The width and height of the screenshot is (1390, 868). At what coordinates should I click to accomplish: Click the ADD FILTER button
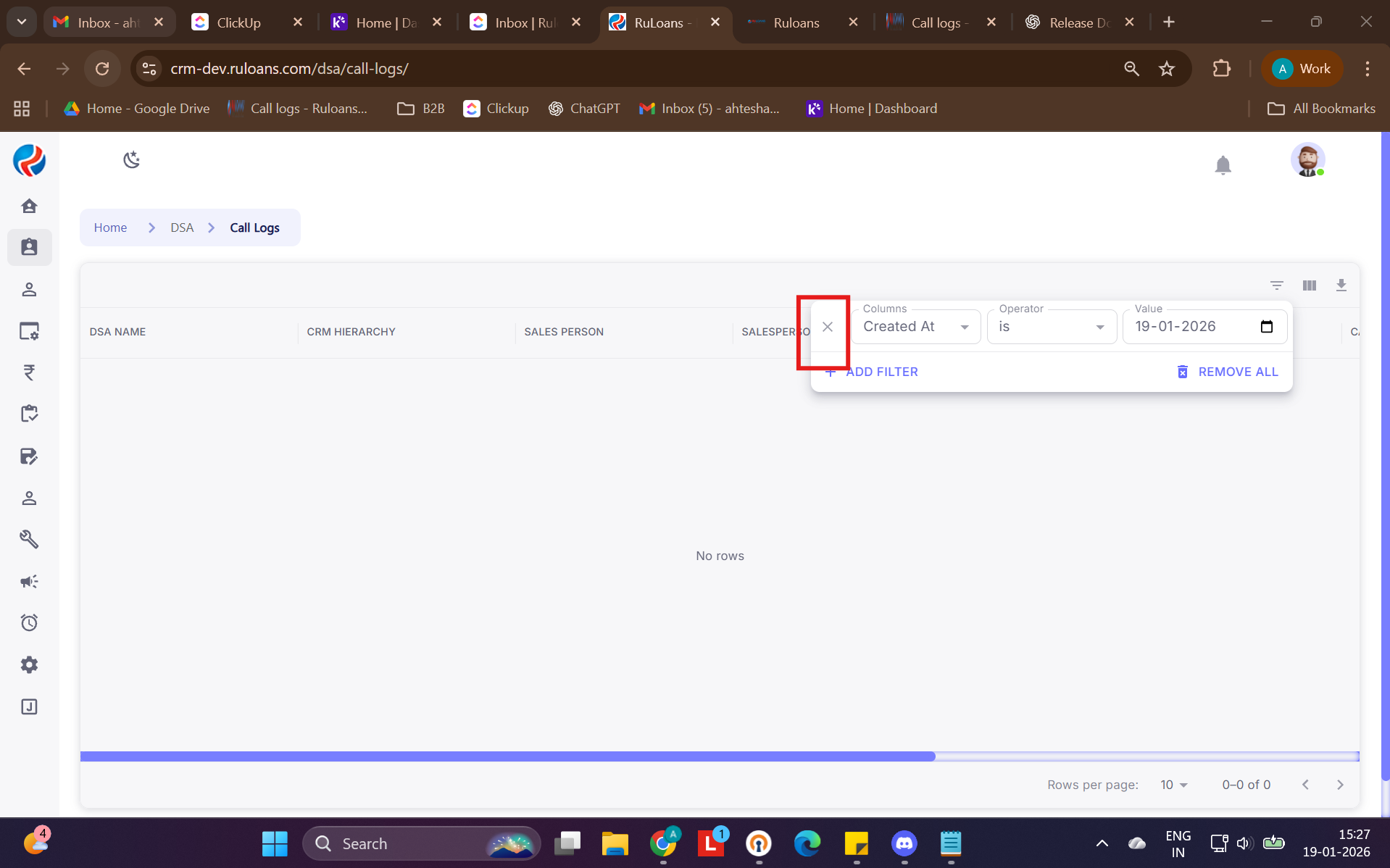[x=872, y=372]
